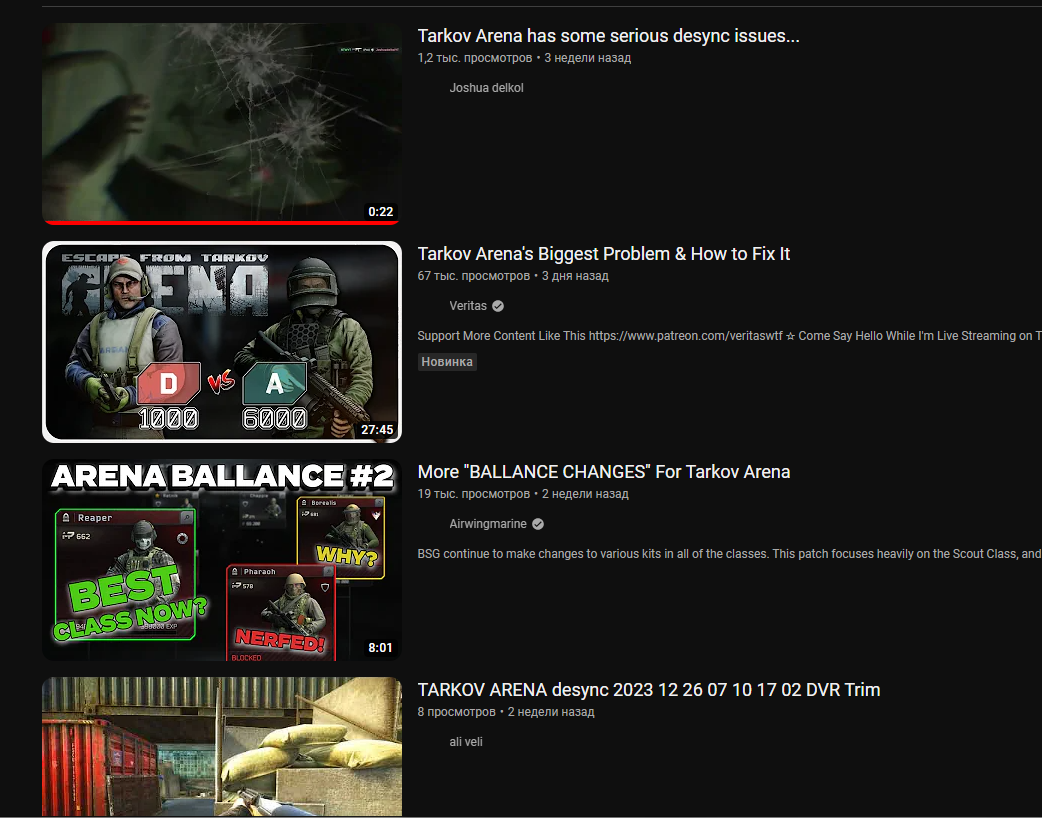
Task: Open the Veritas Arena D vs A thumbnail
Action: point(222,342)
